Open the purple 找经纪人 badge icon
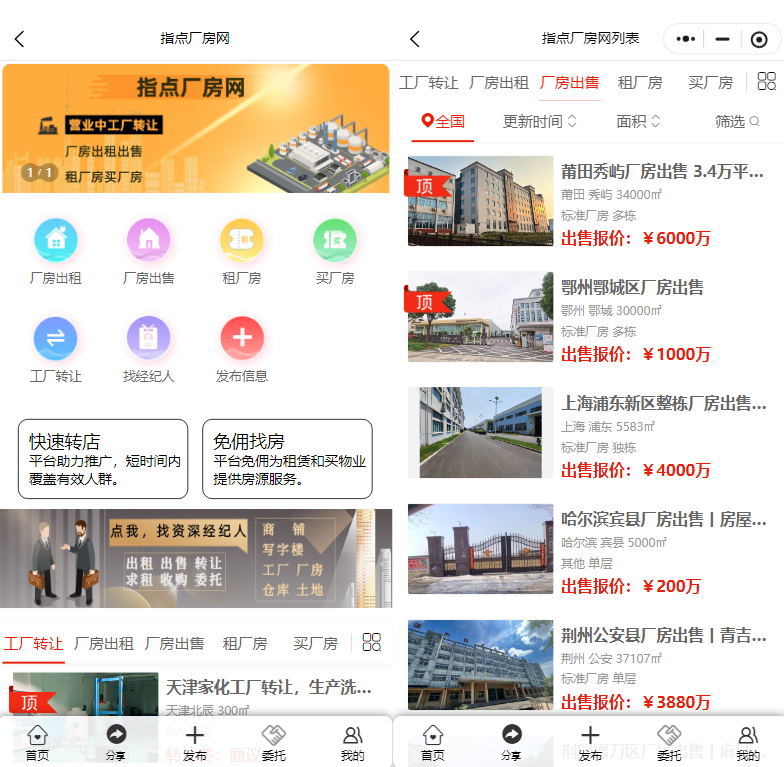 (148, 338)
